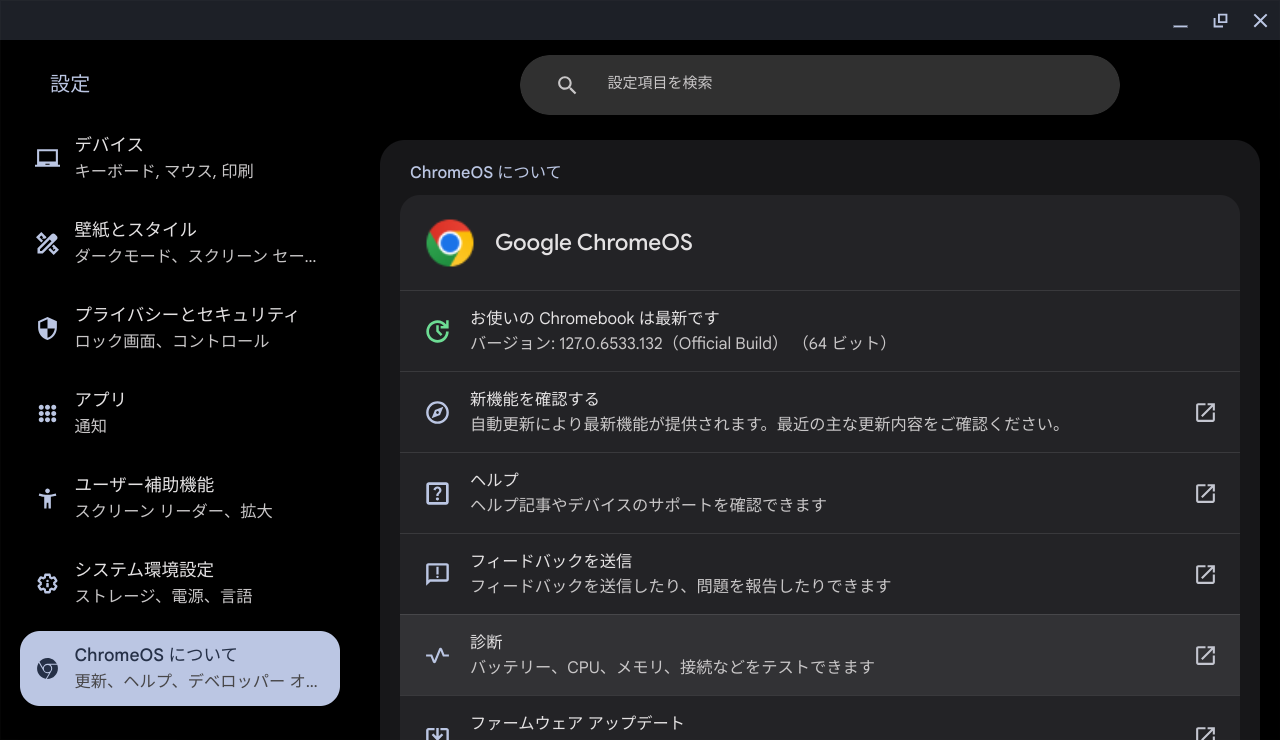1280x740 pixels.
Task: Click the Google ChromeOS logo
Action: pos(450,242)
